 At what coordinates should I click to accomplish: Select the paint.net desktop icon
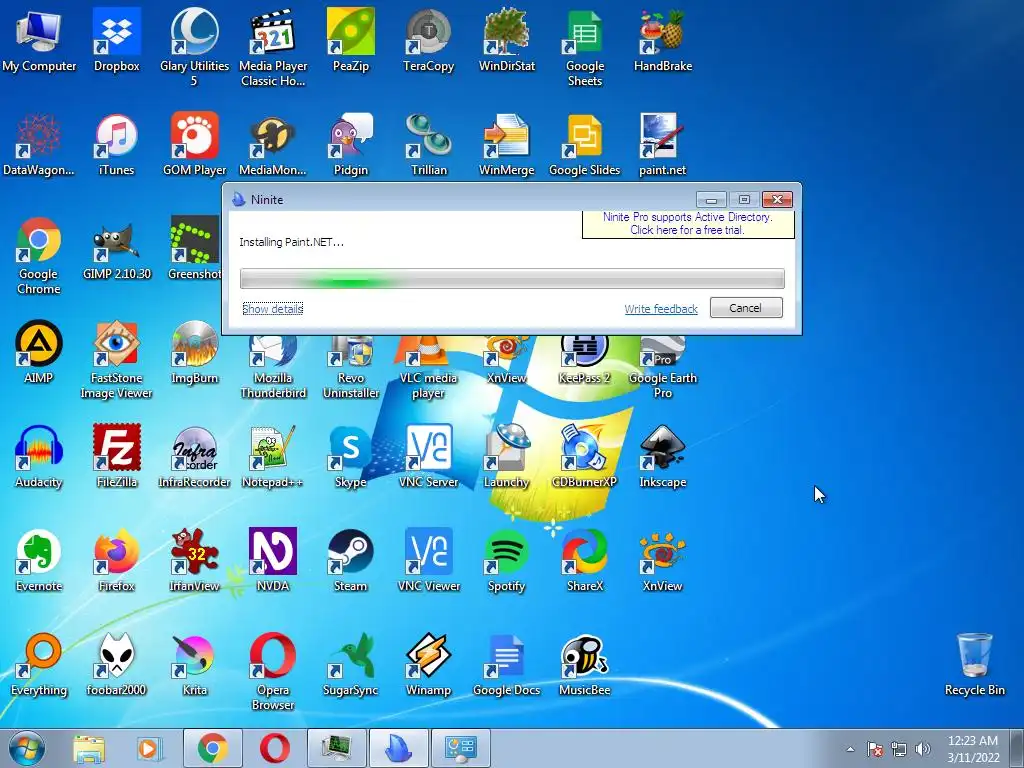click(x=663, y=144)
